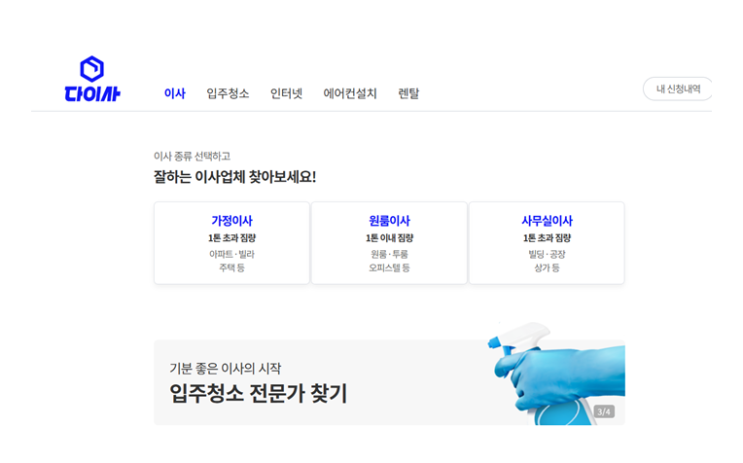Click the 내 신청내역 button
The image size is (743, 463).
coord(678,89)
